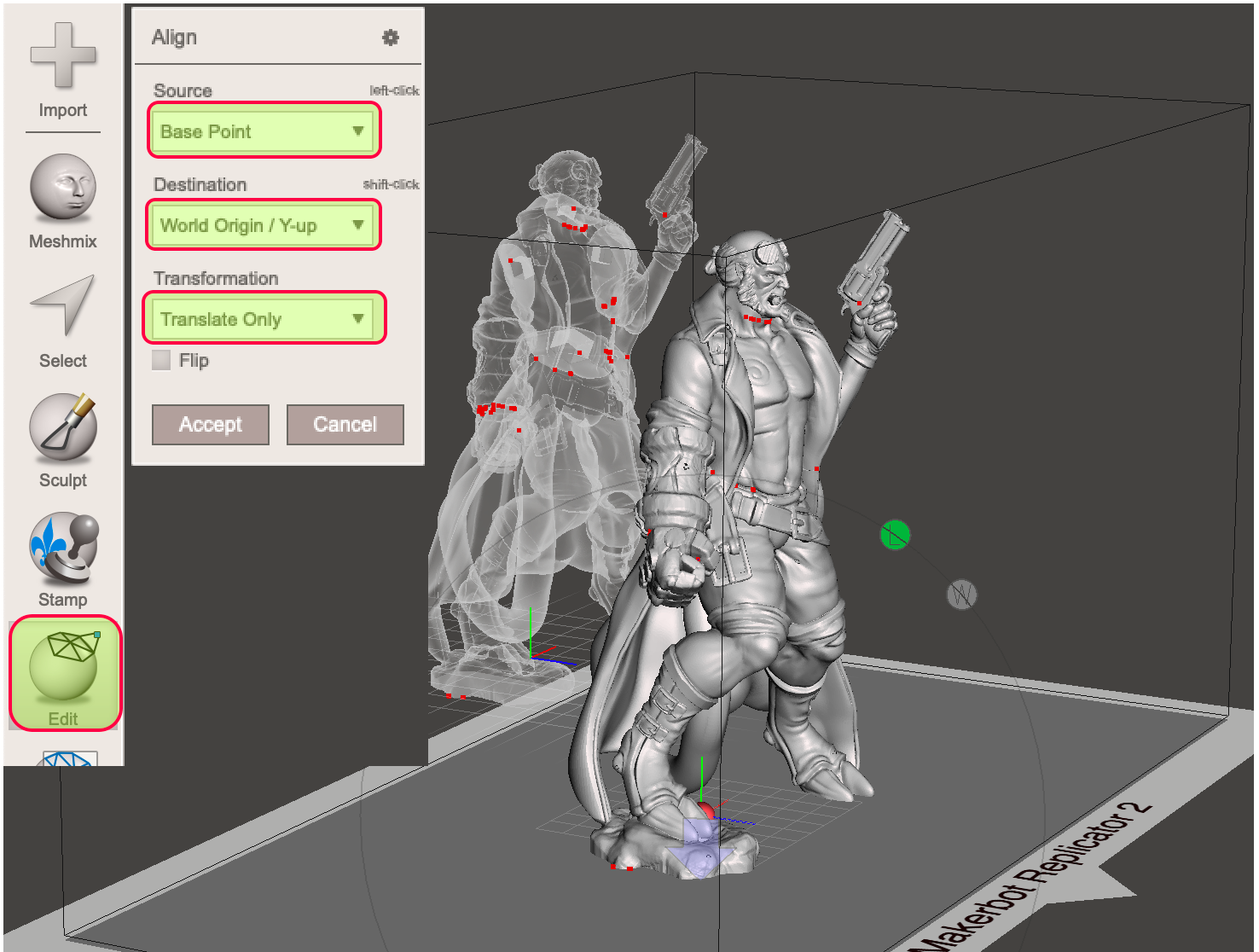This screenshot has width=1259, height=952.
Task: Expand the Transformation Translate Only dropdown
Action: pyautogui.click(x=264, y=318)
